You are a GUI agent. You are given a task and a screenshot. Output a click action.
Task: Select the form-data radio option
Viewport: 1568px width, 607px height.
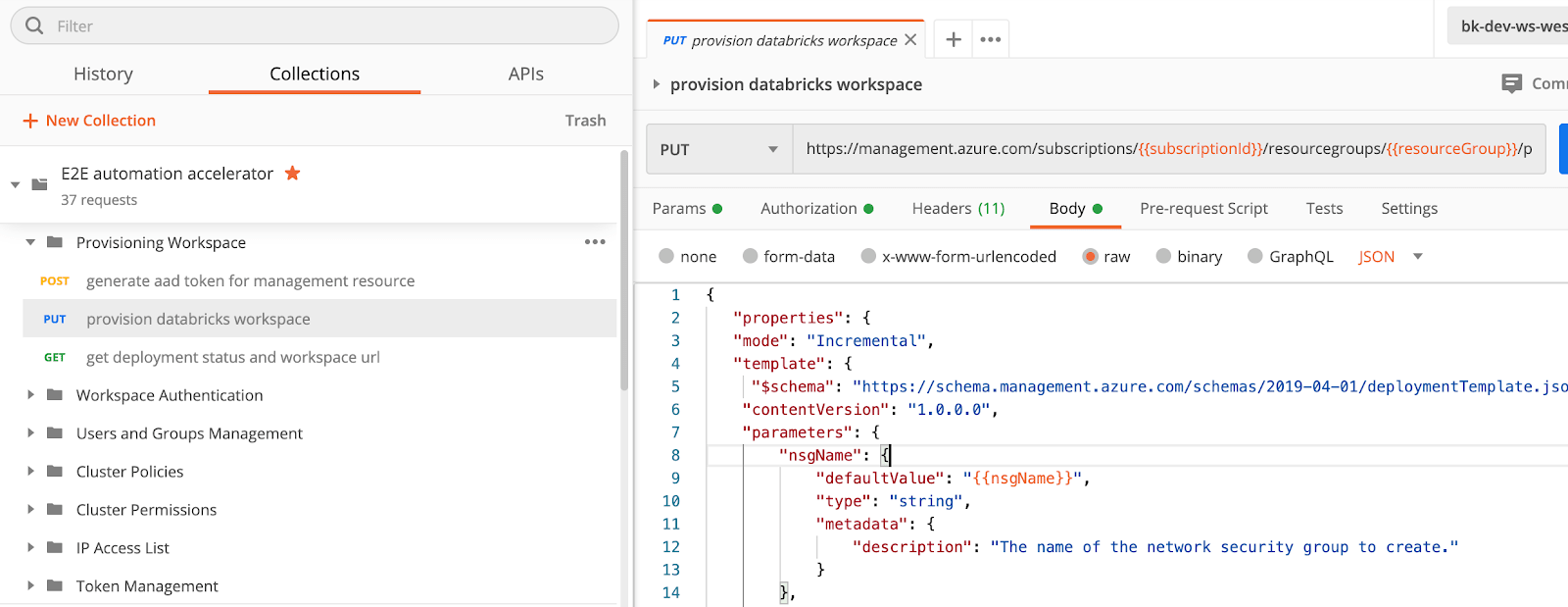751,257
